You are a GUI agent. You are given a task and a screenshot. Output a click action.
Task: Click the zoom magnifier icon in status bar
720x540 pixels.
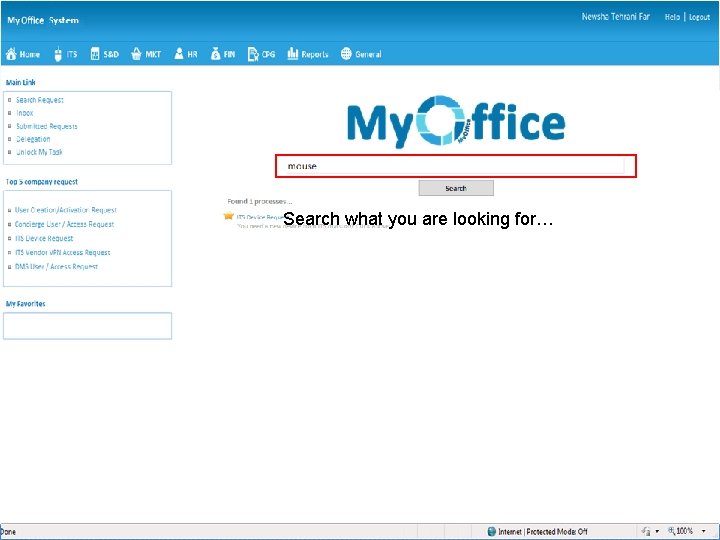(671, 531)
